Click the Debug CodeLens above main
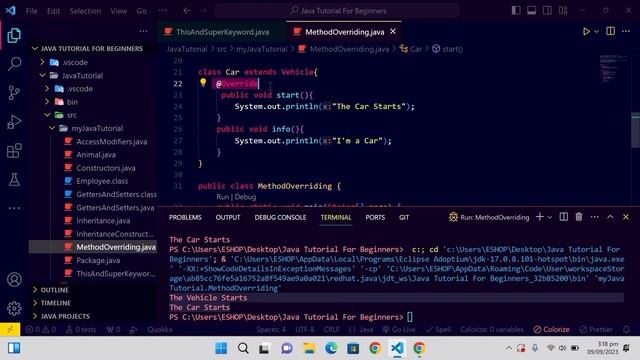The image size is (640, 360). [x=246, y=197]
